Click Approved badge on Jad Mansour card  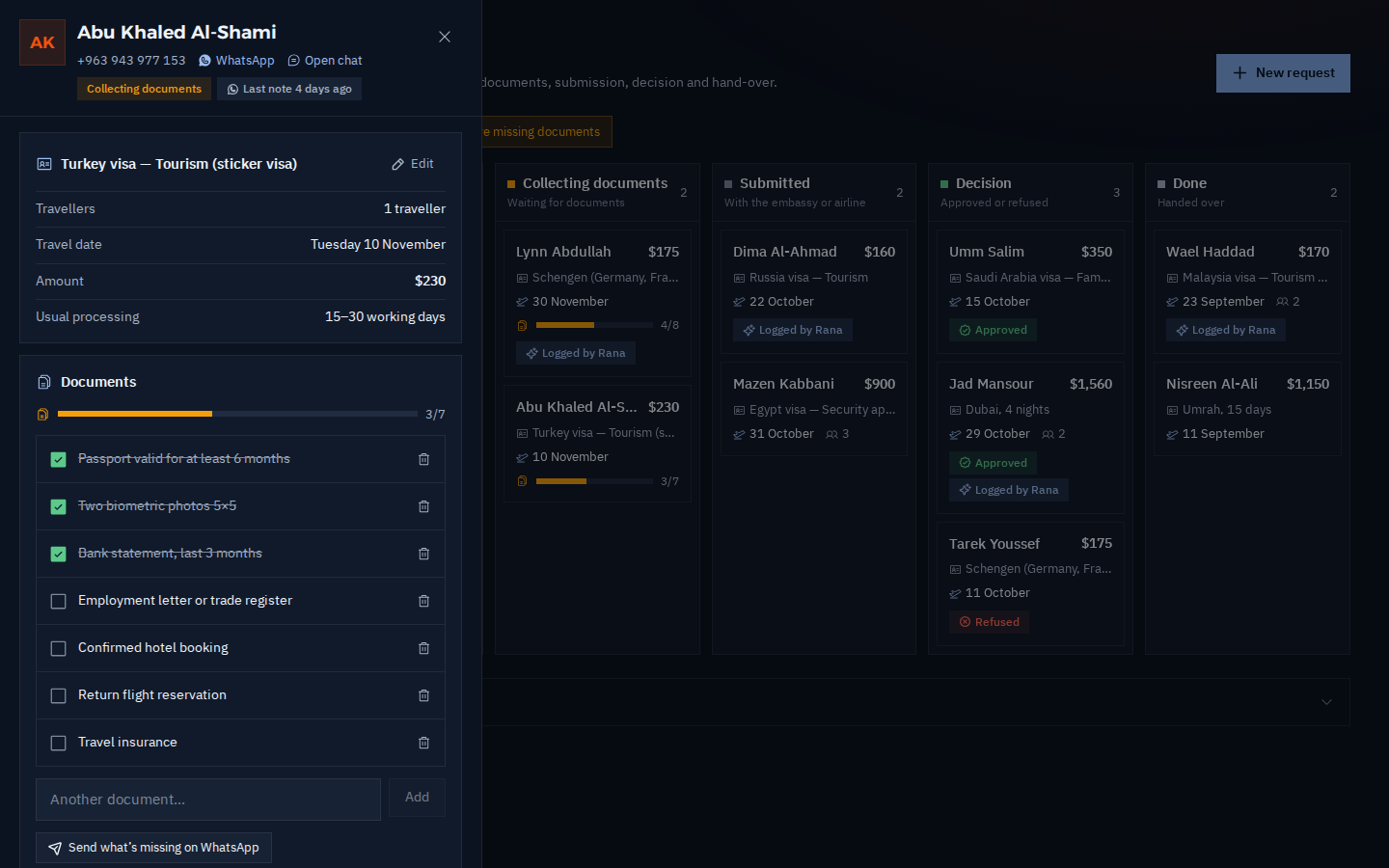pos(993,463)
